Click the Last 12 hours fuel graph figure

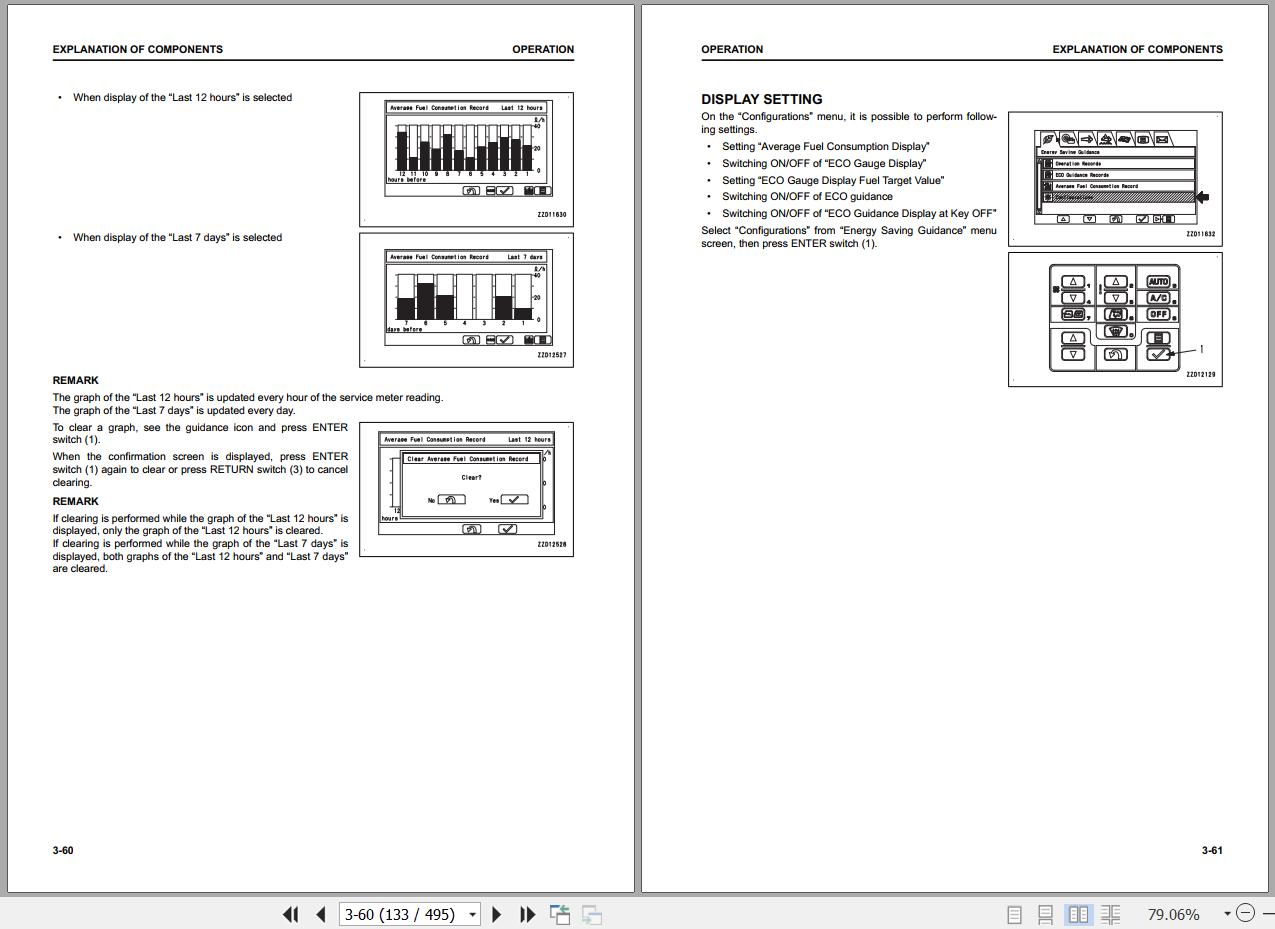click(x=466, y=160)
